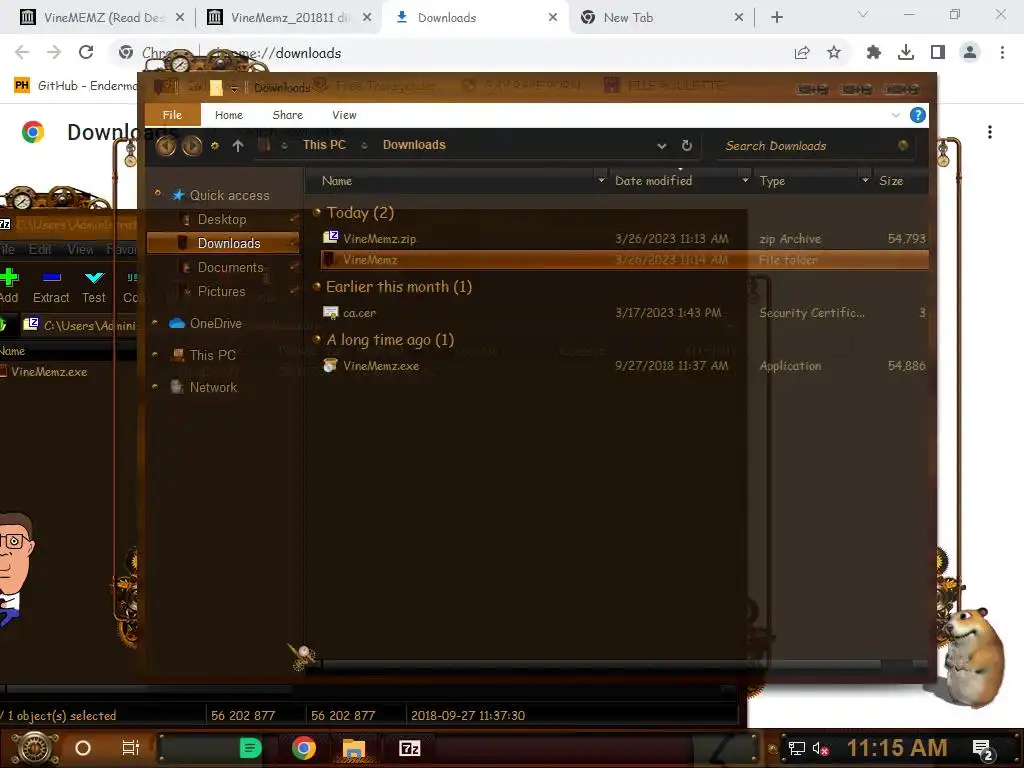This screenshot has width=1024, height=768.
Task: Expand the This PC tree node
Action: (x=155, y=354)
